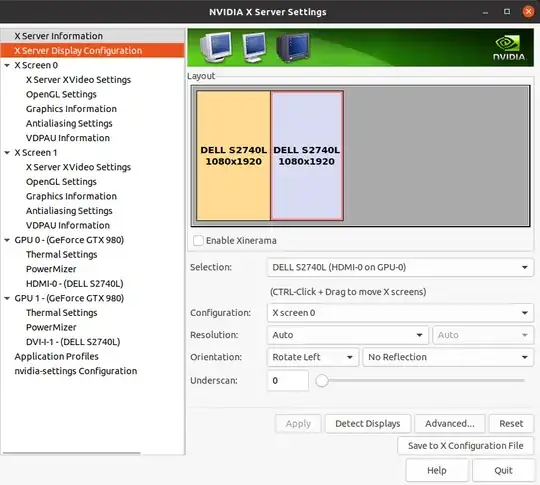
Task: Open Advanced... display options
Action: (x=450, y=423)
